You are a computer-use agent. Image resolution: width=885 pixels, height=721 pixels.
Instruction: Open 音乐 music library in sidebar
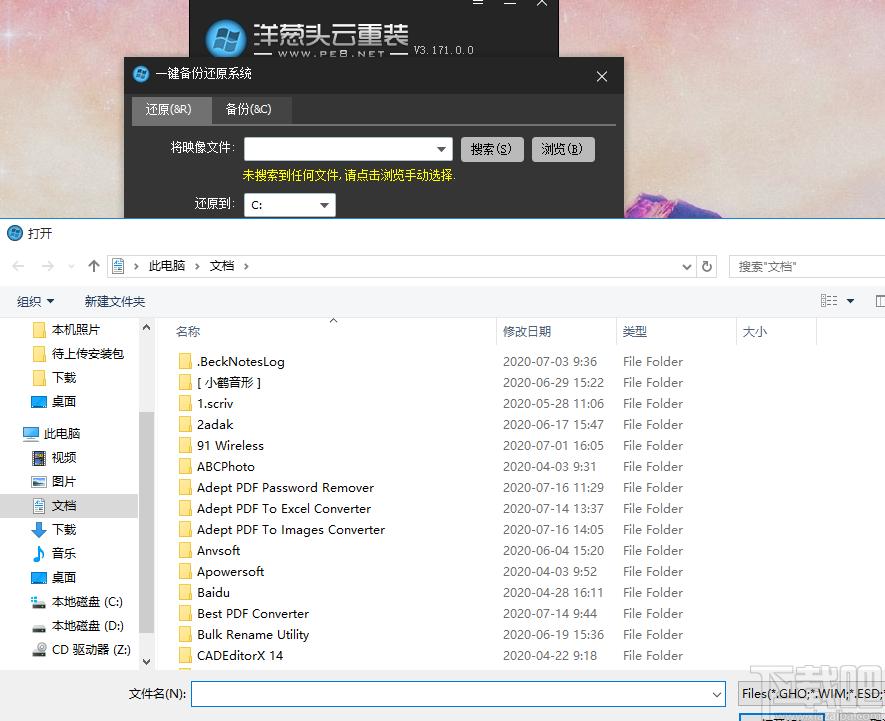(x=63, y=554)
